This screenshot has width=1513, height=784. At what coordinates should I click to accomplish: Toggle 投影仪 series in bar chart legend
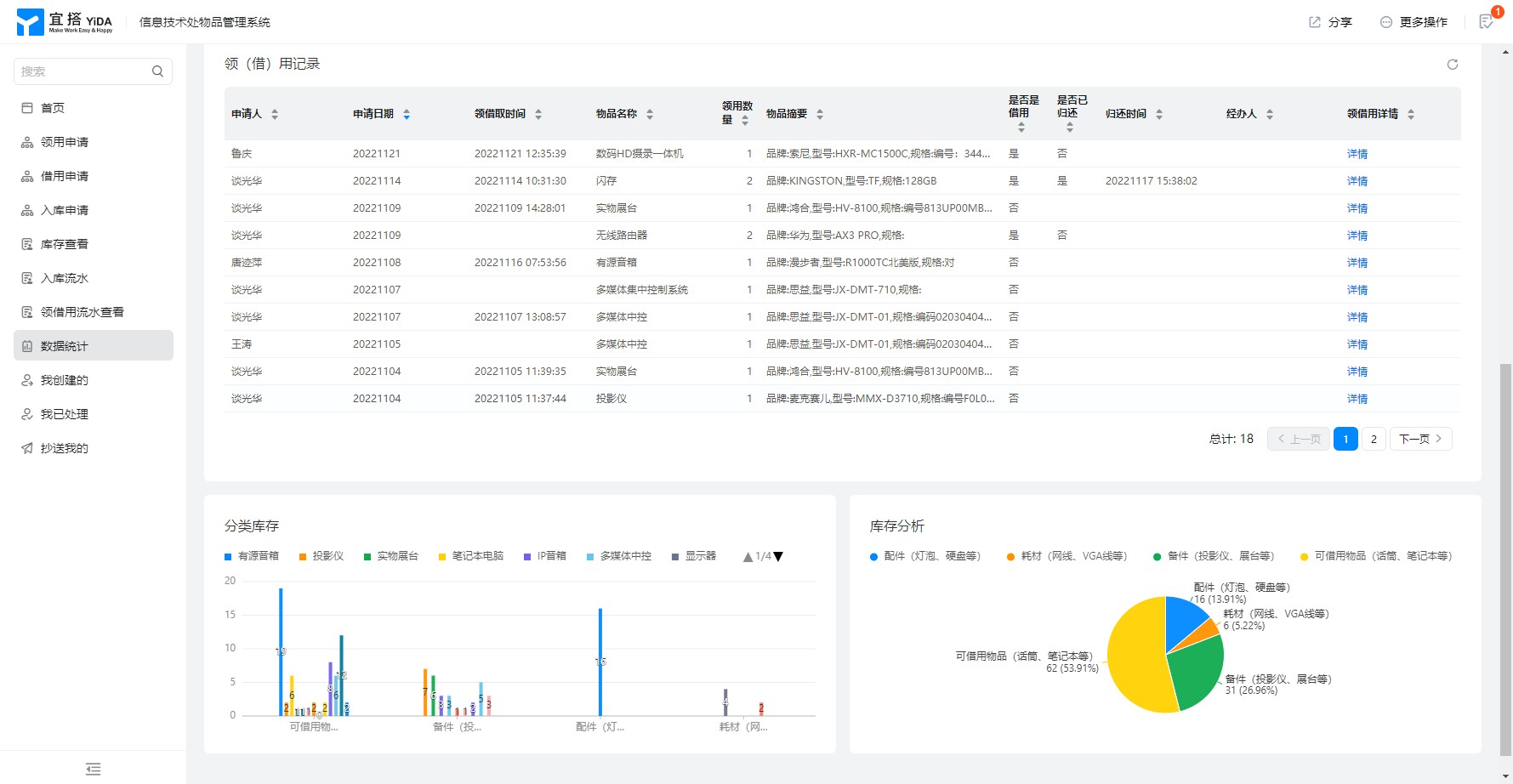tap(321, 556)
